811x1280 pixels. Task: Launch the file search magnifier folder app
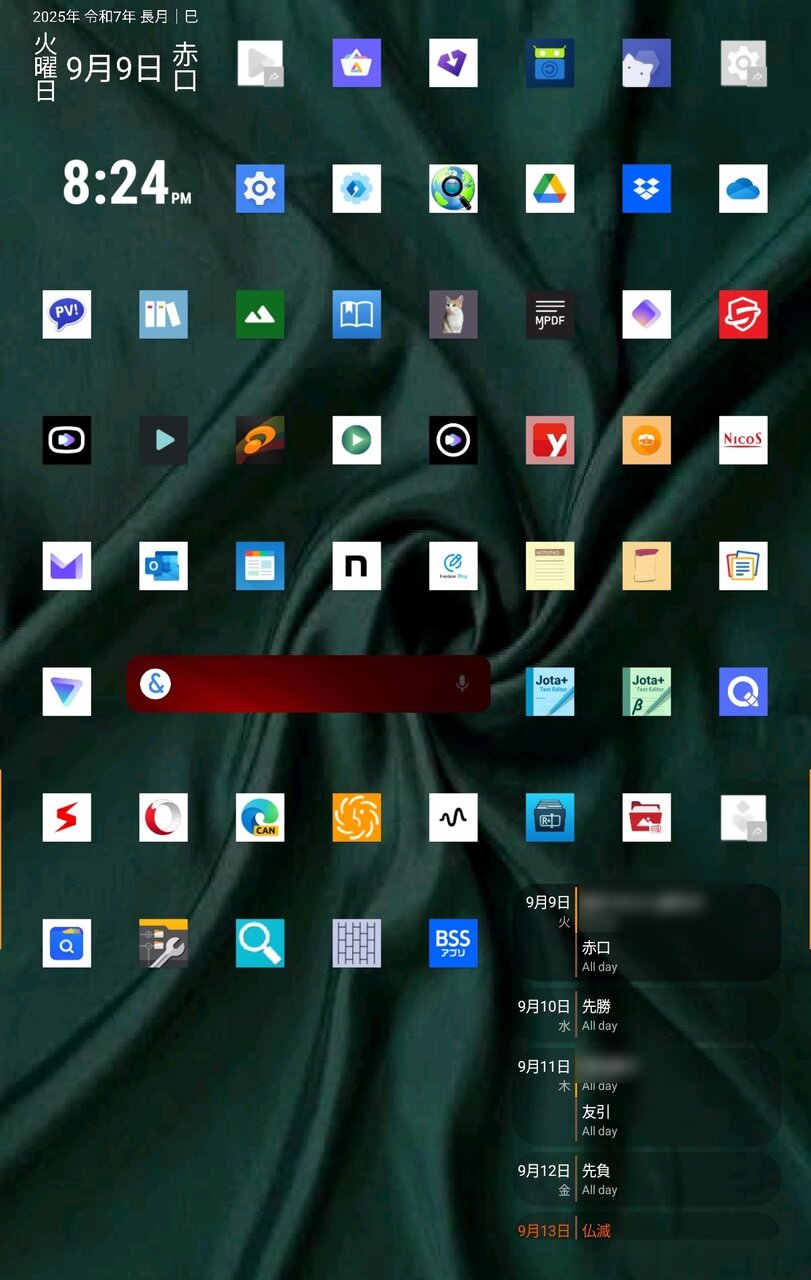point(67,943)
